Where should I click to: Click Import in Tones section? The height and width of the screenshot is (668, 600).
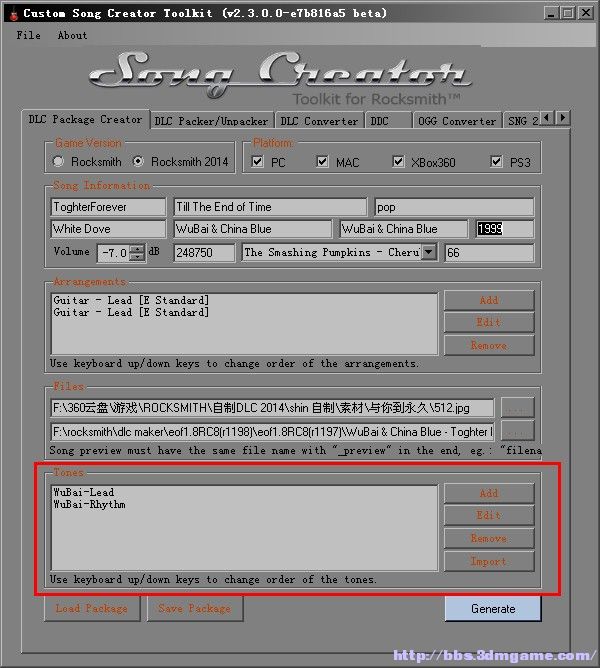tap(489, 561)
